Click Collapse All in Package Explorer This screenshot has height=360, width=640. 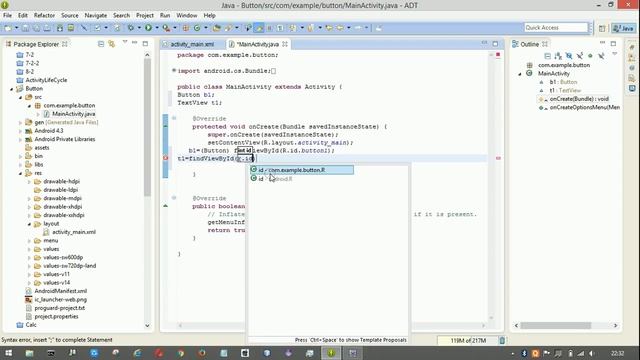tap(101, 44)
